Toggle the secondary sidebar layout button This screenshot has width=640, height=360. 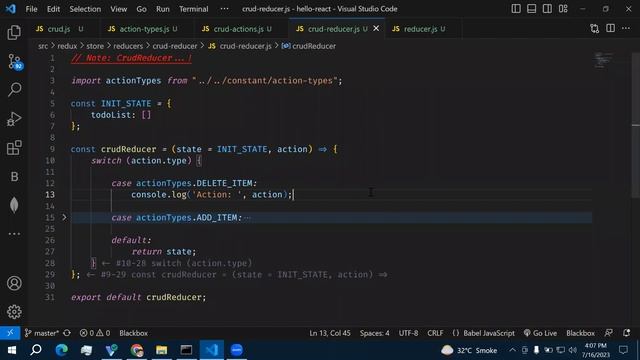pos(547,9)
